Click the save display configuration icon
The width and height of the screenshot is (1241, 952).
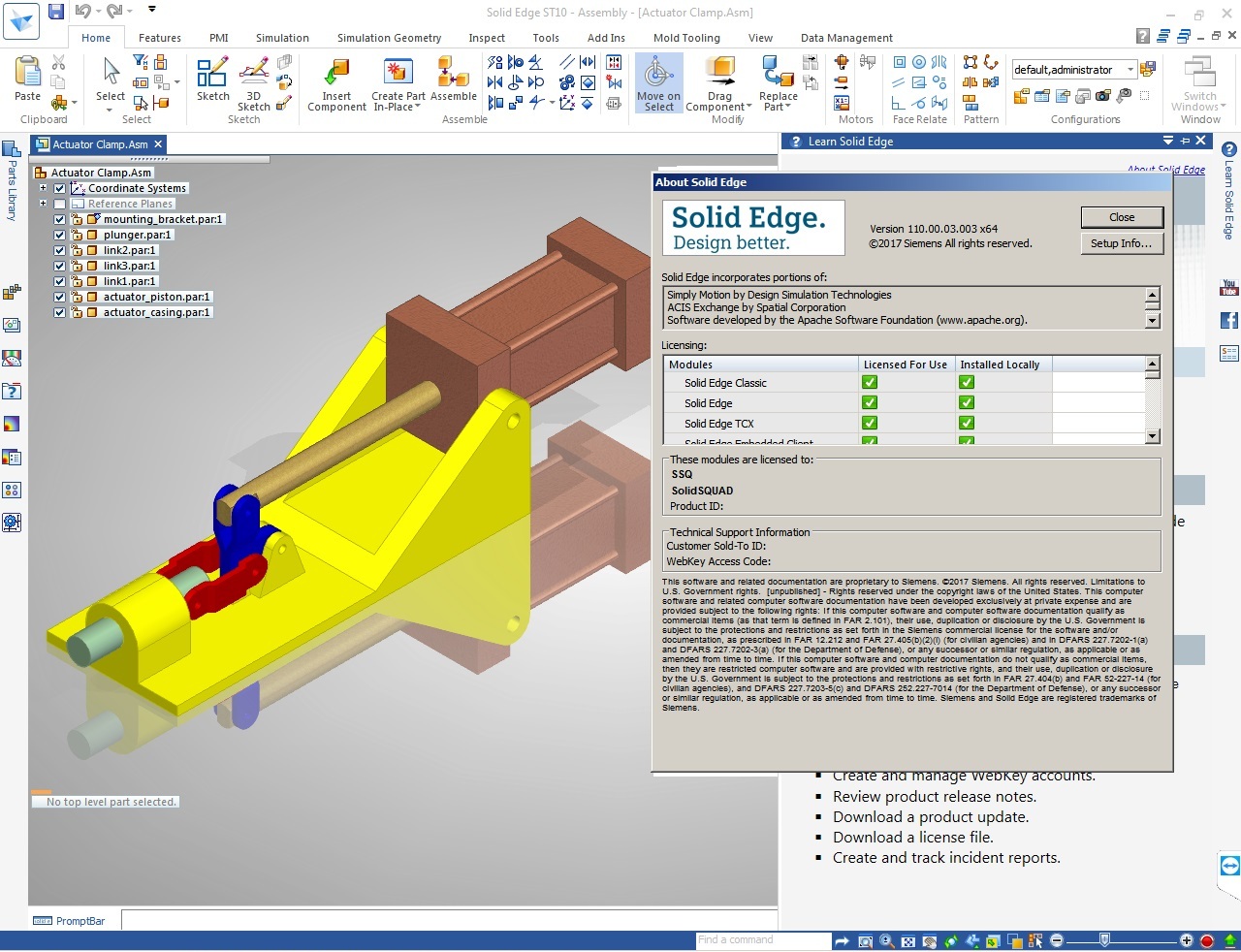tap(1148, 69)
